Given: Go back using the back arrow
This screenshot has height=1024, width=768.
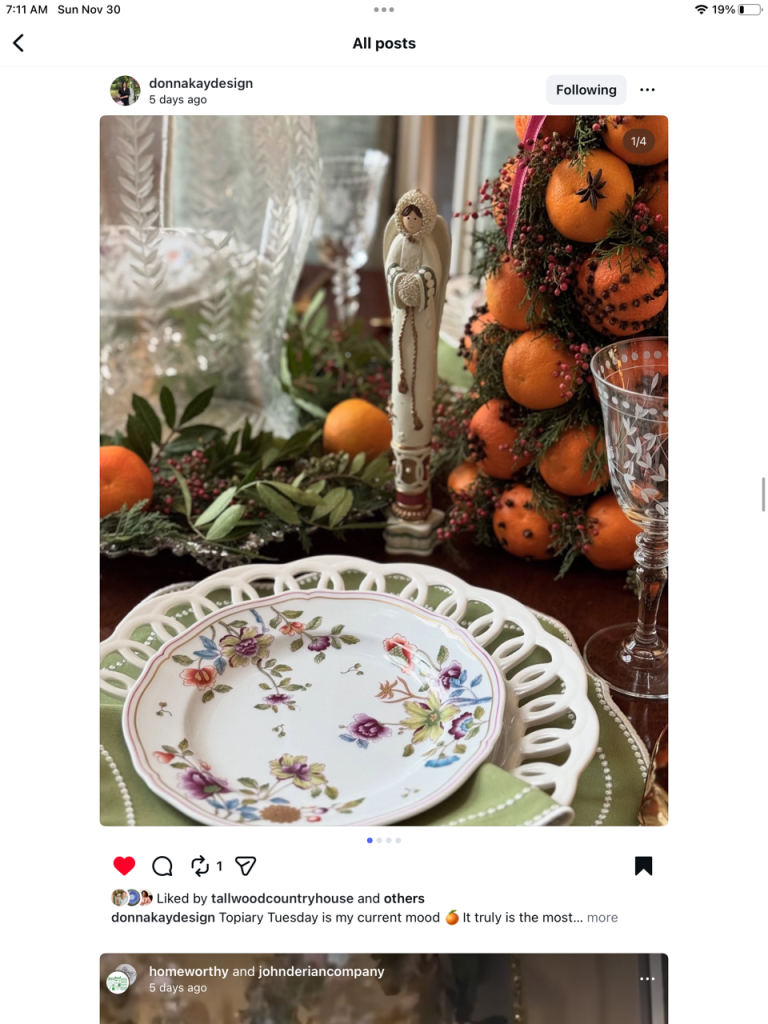Looking at the screenshot, I should [18, 43].
